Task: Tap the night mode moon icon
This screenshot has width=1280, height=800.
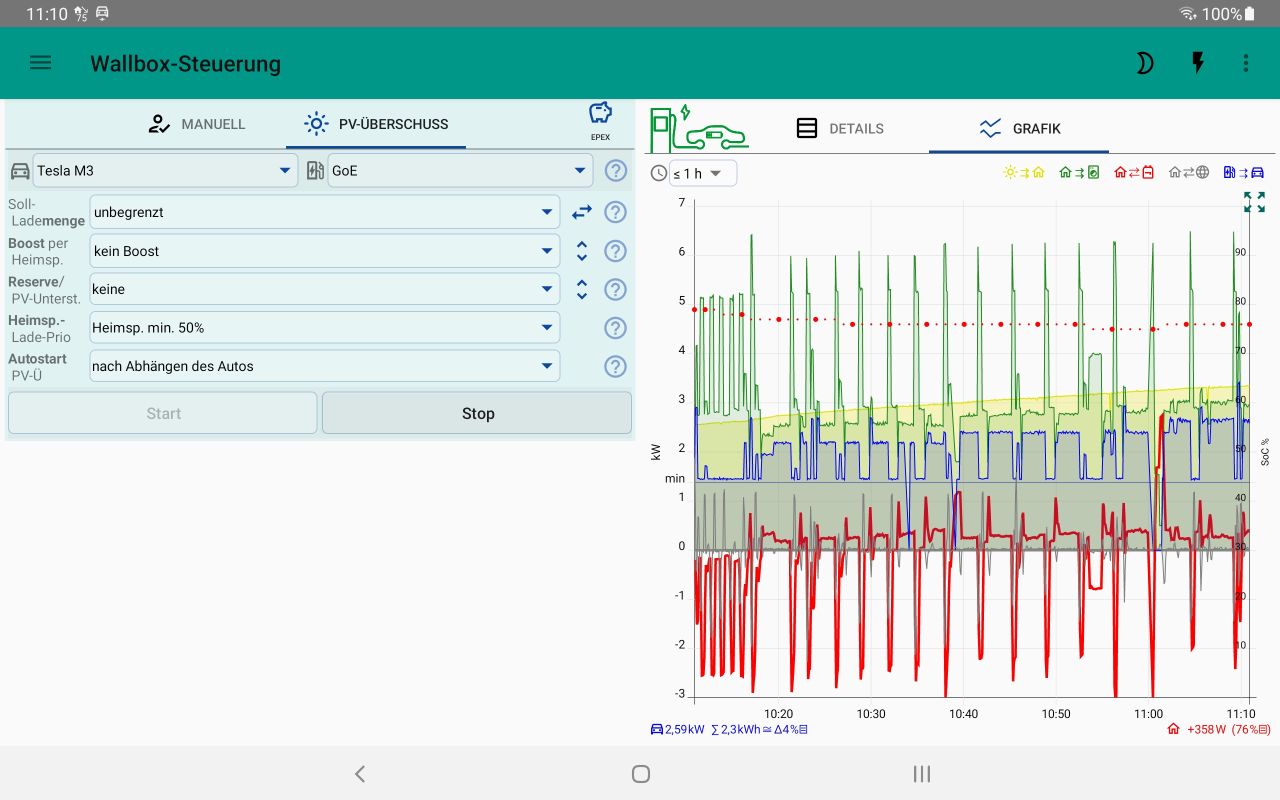Action: pyautogui.click(x=1144, y=63)
